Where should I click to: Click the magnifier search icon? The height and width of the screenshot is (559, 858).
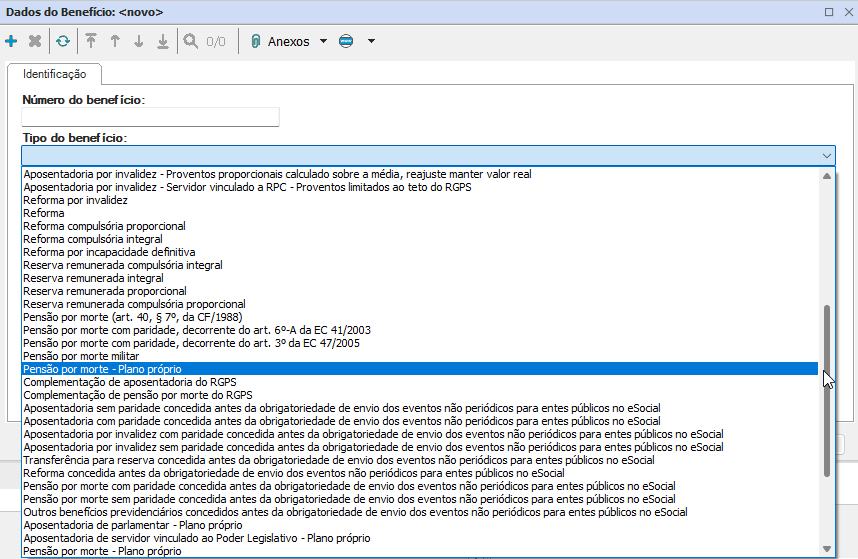190,41
